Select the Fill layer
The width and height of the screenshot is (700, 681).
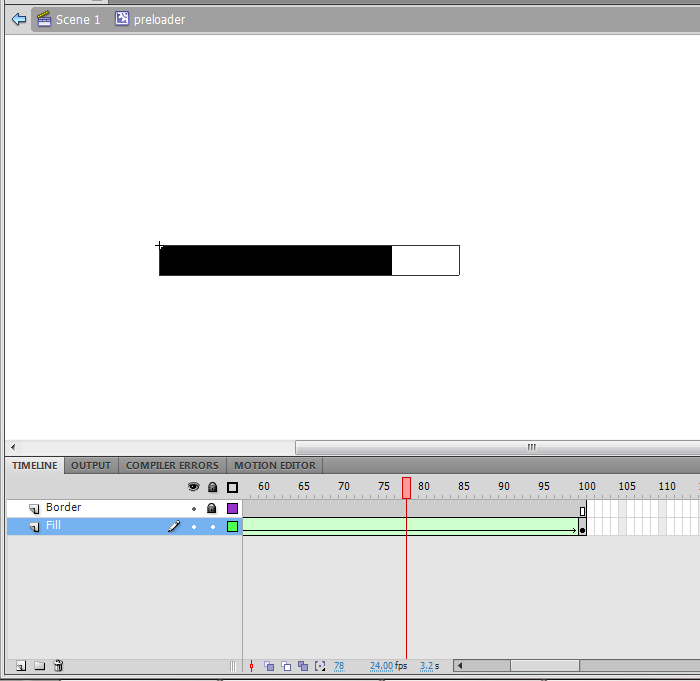[53, 526]
